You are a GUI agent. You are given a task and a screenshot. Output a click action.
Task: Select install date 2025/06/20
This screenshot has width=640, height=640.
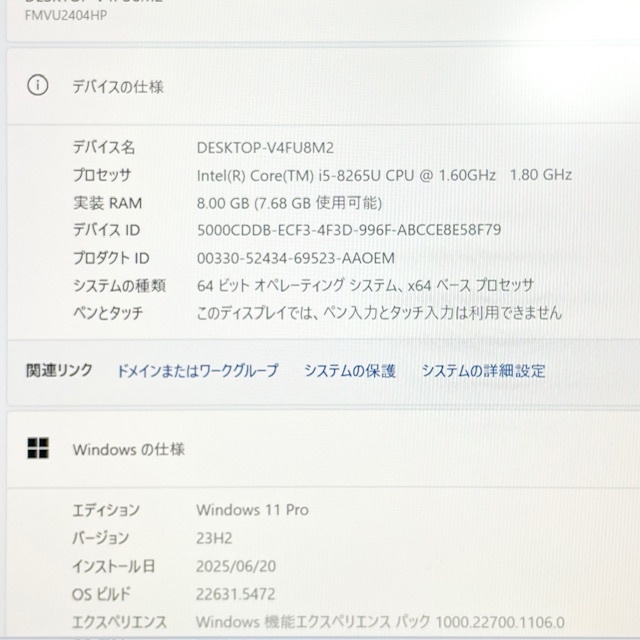pyautogui.click(x=236, y=566)
